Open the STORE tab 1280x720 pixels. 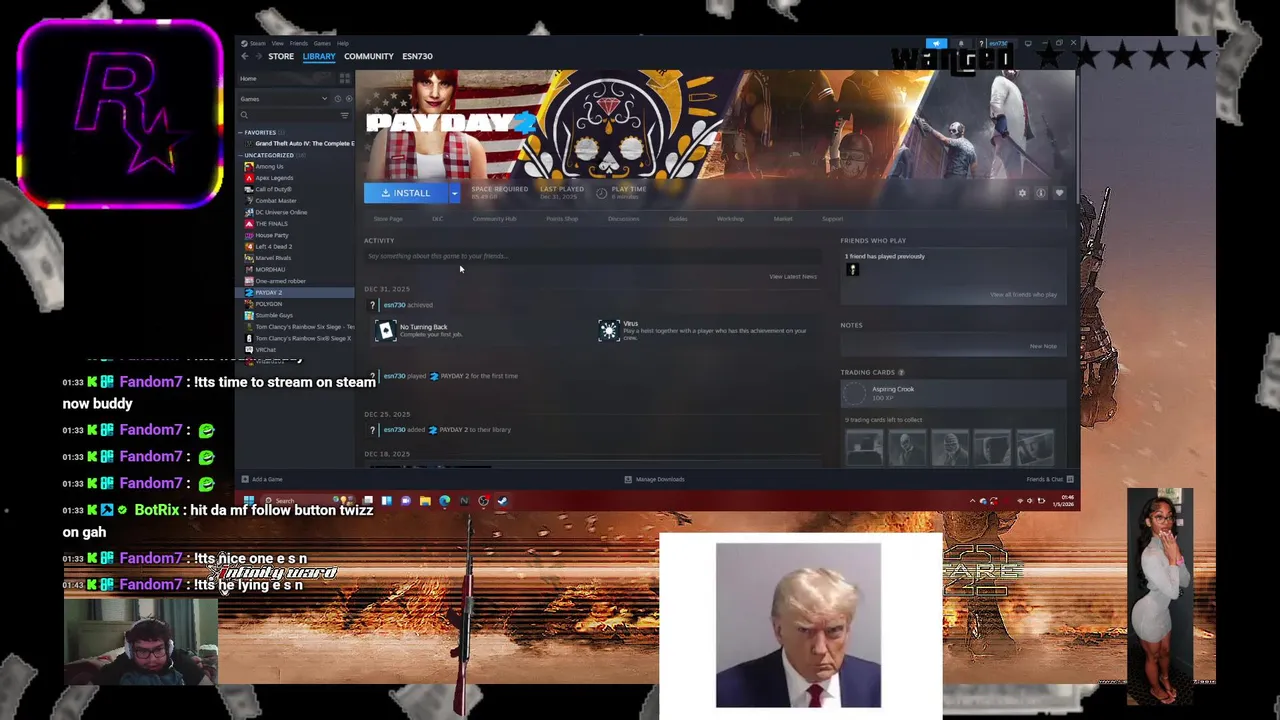[x=281, y=56]
